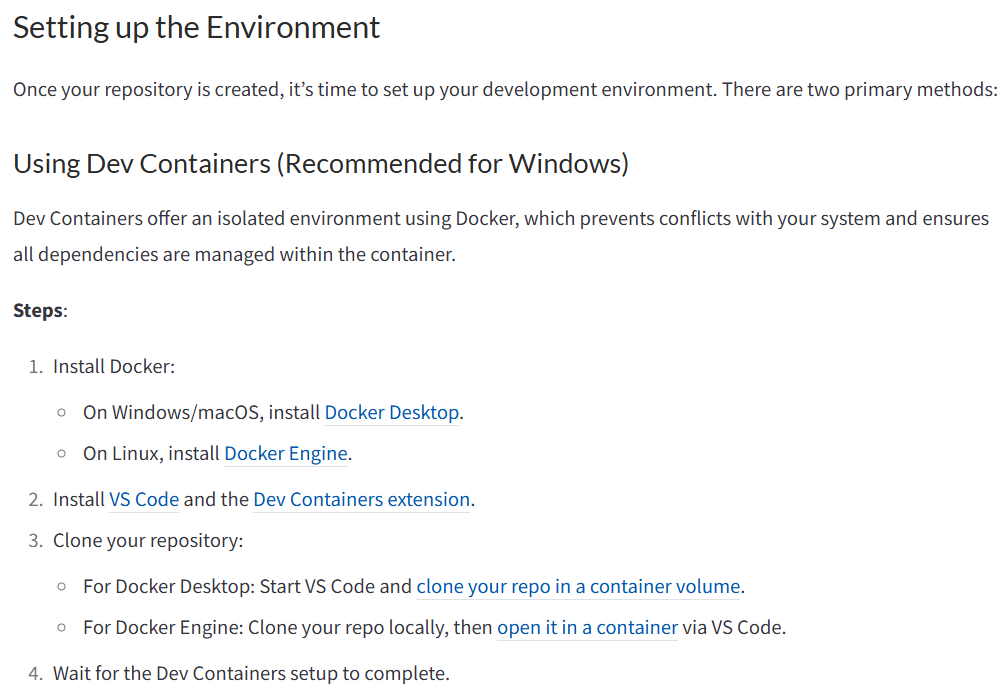This screenshot has height=695, width=1004.
Task: Click the "On Windows/macOS, install" bullet text
Action: click(202, 412)
